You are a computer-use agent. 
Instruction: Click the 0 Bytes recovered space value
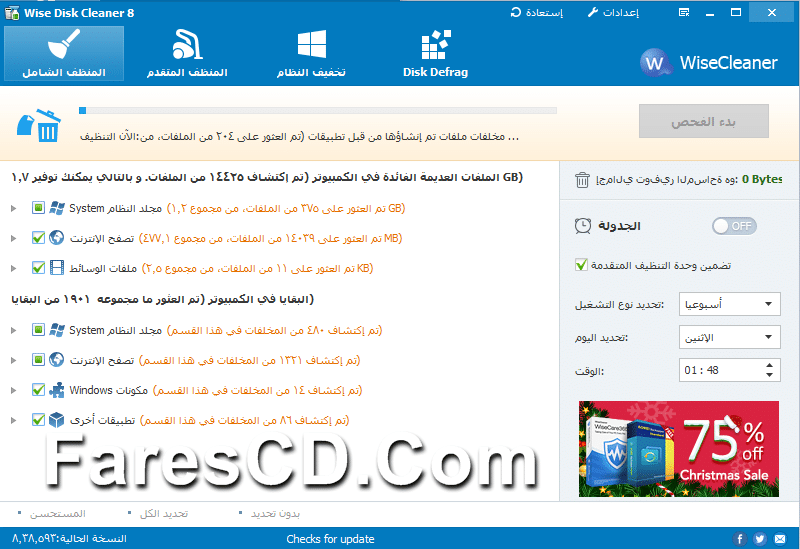(x=762, y=179)
